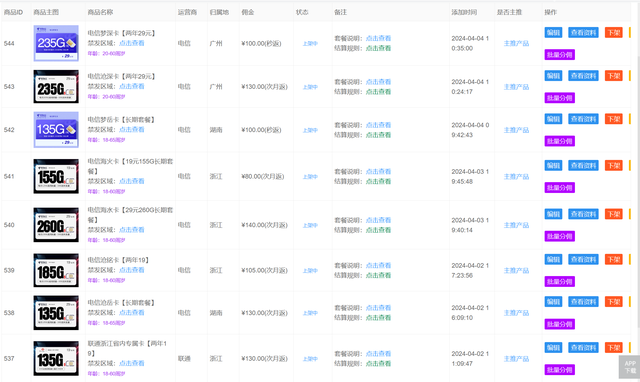Click 批量分佣 button for product 544
The height and width of the screenshot is (382, 640).
click(560, 55)
